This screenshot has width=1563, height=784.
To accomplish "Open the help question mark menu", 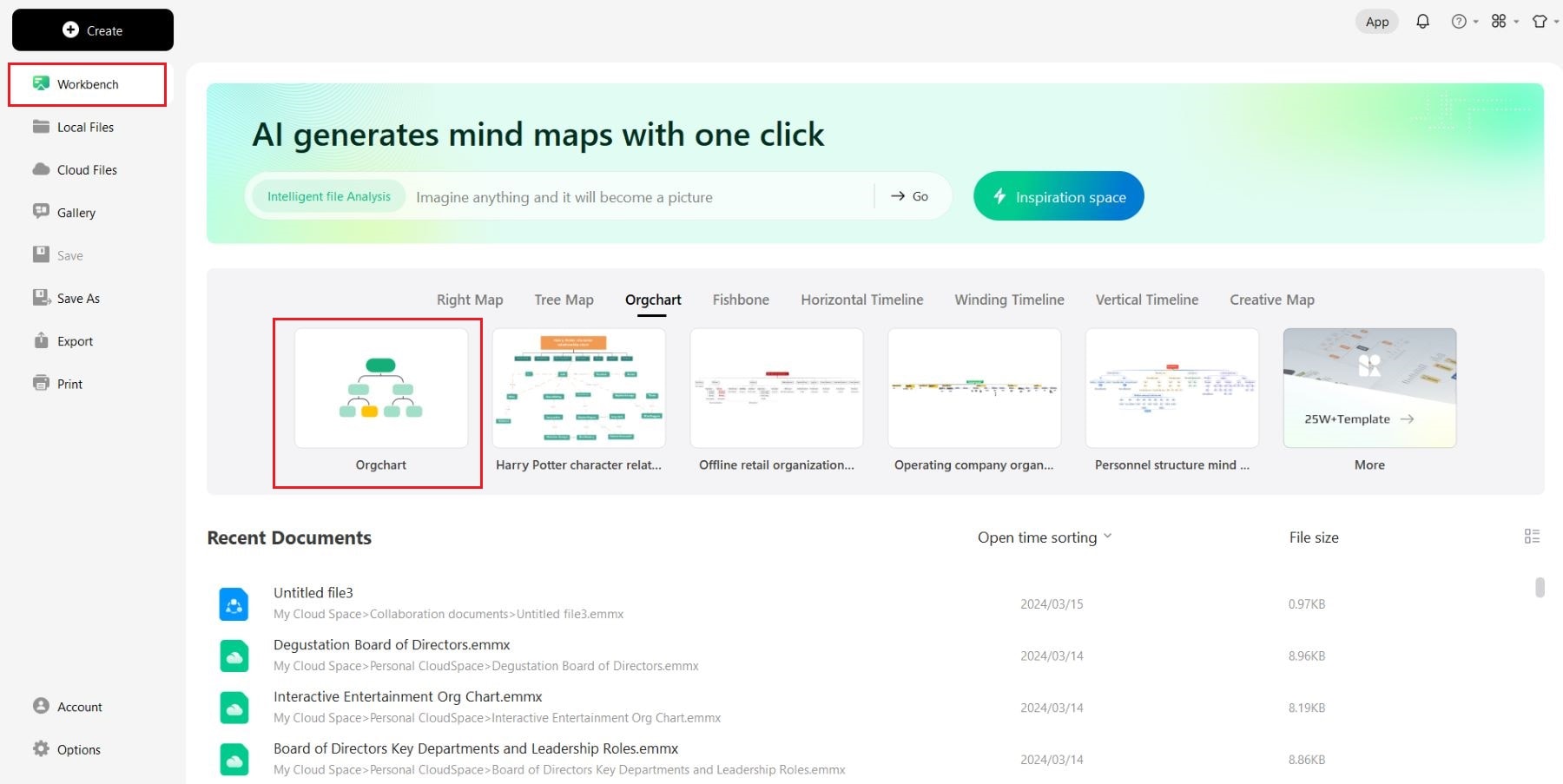I will (1464, 22).
